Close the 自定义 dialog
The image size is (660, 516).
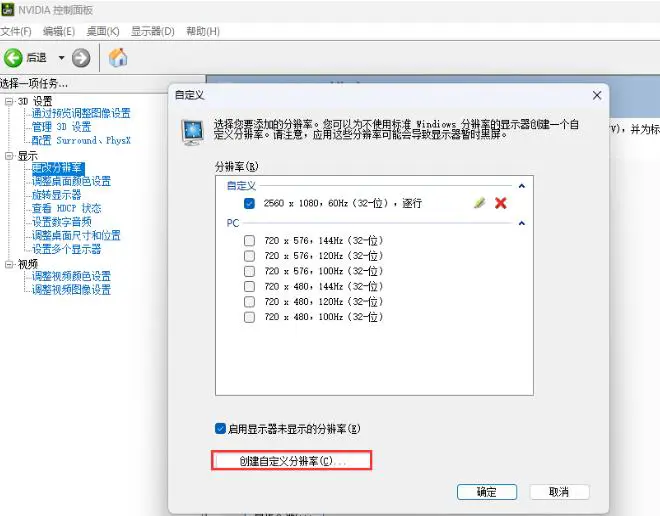click(597, 96)
